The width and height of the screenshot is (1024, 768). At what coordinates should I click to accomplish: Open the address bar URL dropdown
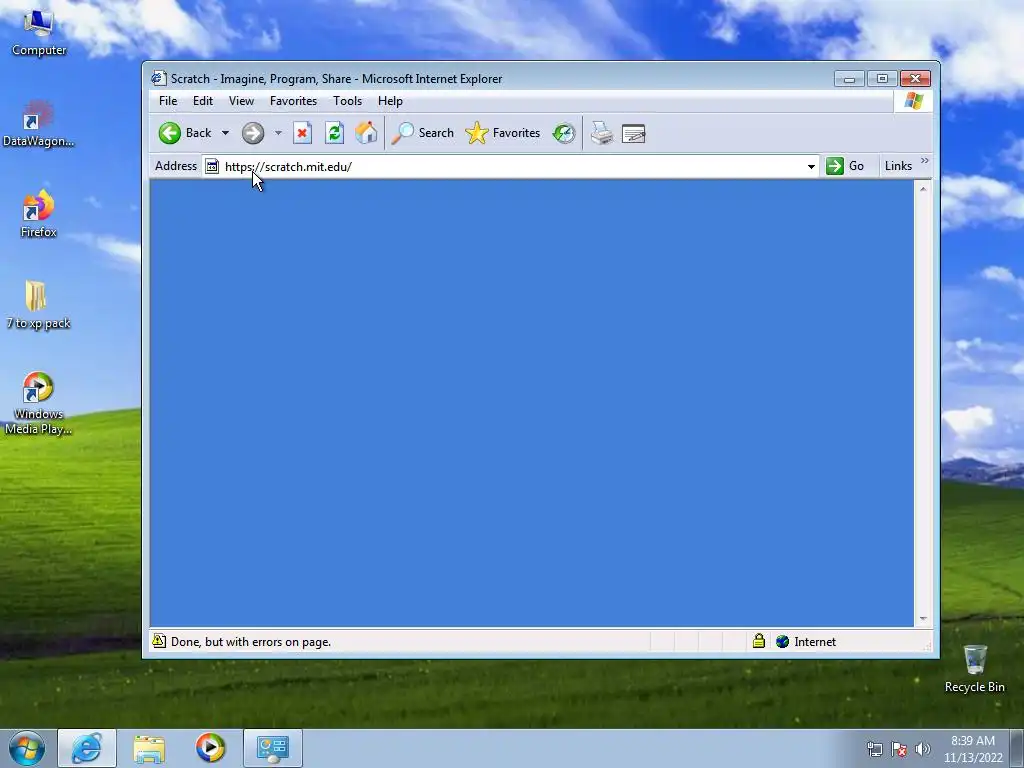[811, 167]
